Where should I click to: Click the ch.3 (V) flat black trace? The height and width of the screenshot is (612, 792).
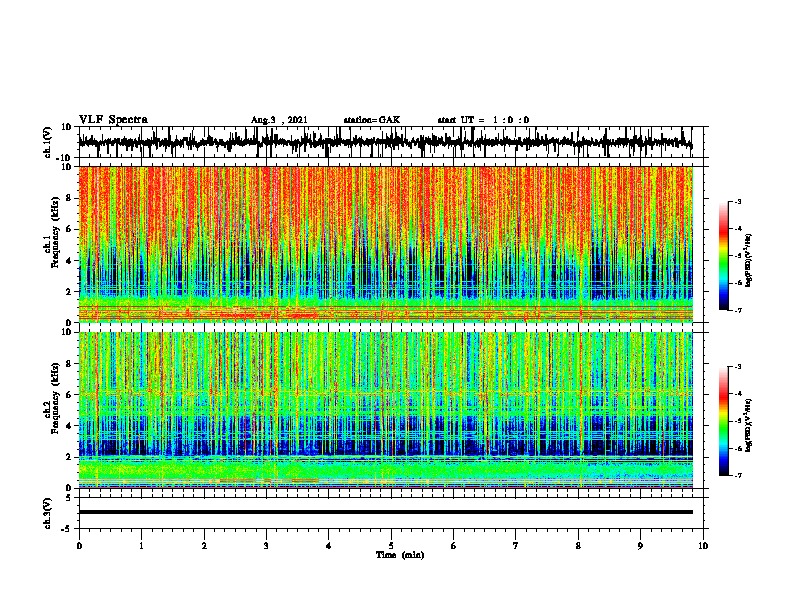point(385,512)
